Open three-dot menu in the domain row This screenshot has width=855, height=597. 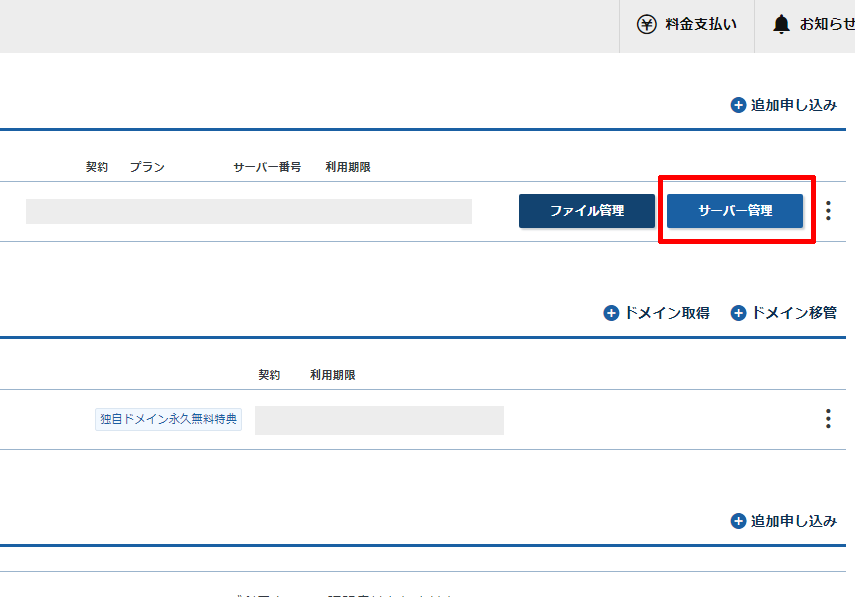coord(828,419)
